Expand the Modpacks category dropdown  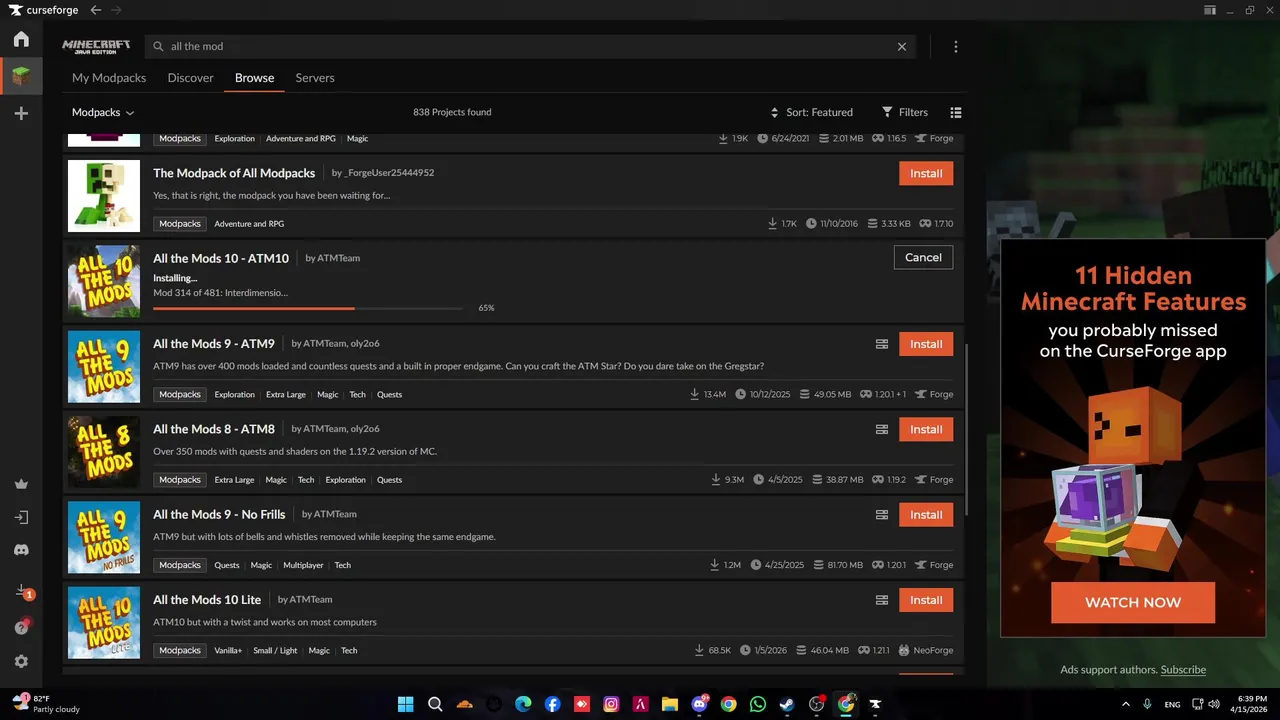(103, 113)
